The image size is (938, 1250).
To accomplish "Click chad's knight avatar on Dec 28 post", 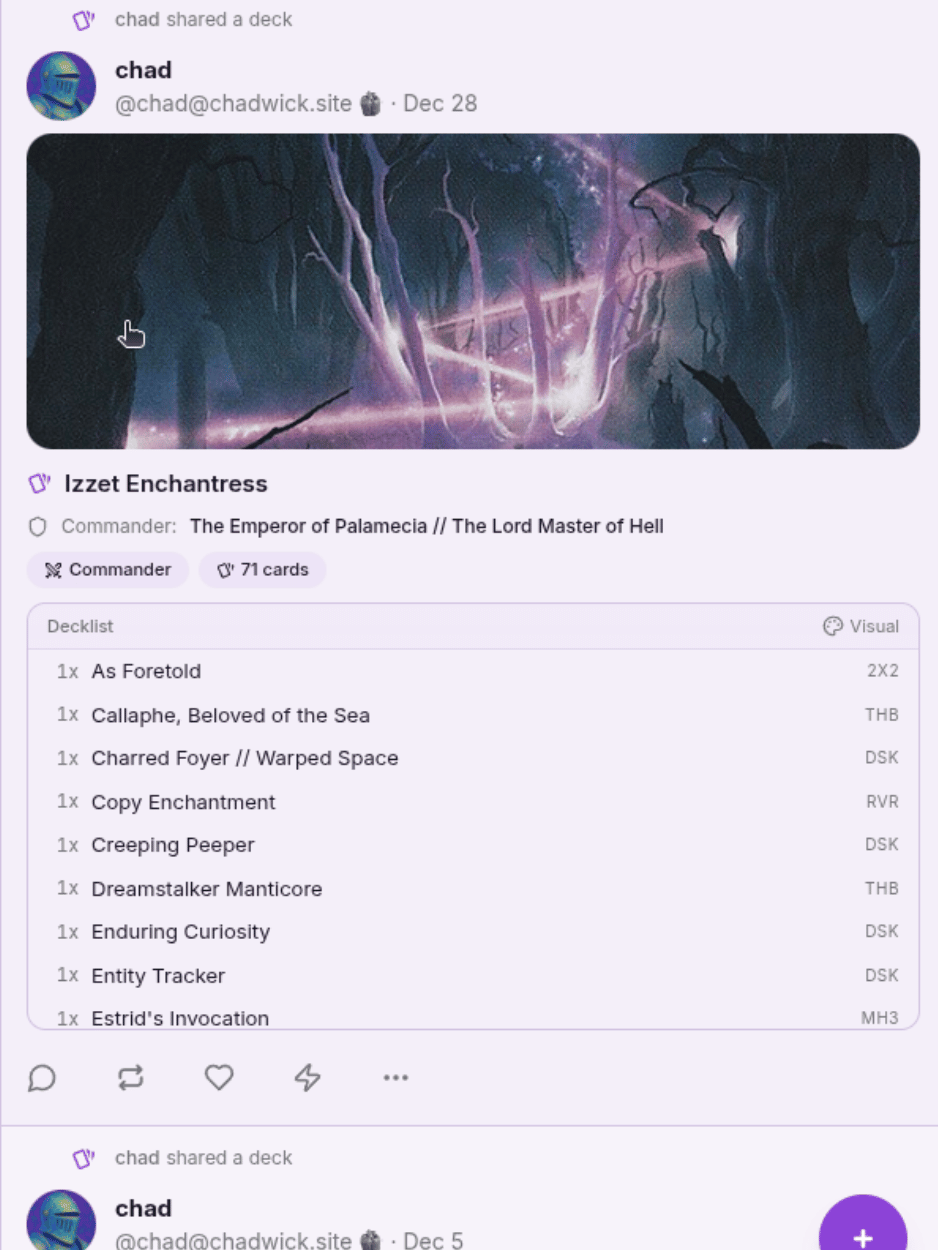I will (x=61, y=86).
